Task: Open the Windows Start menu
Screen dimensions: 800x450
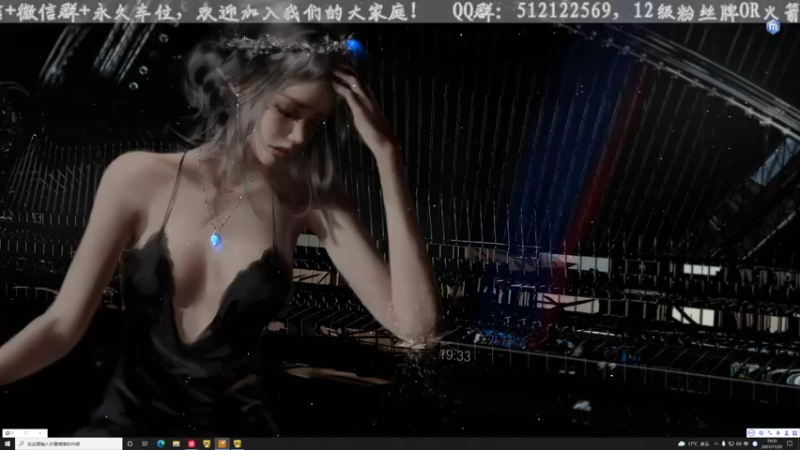Action: 7,444
